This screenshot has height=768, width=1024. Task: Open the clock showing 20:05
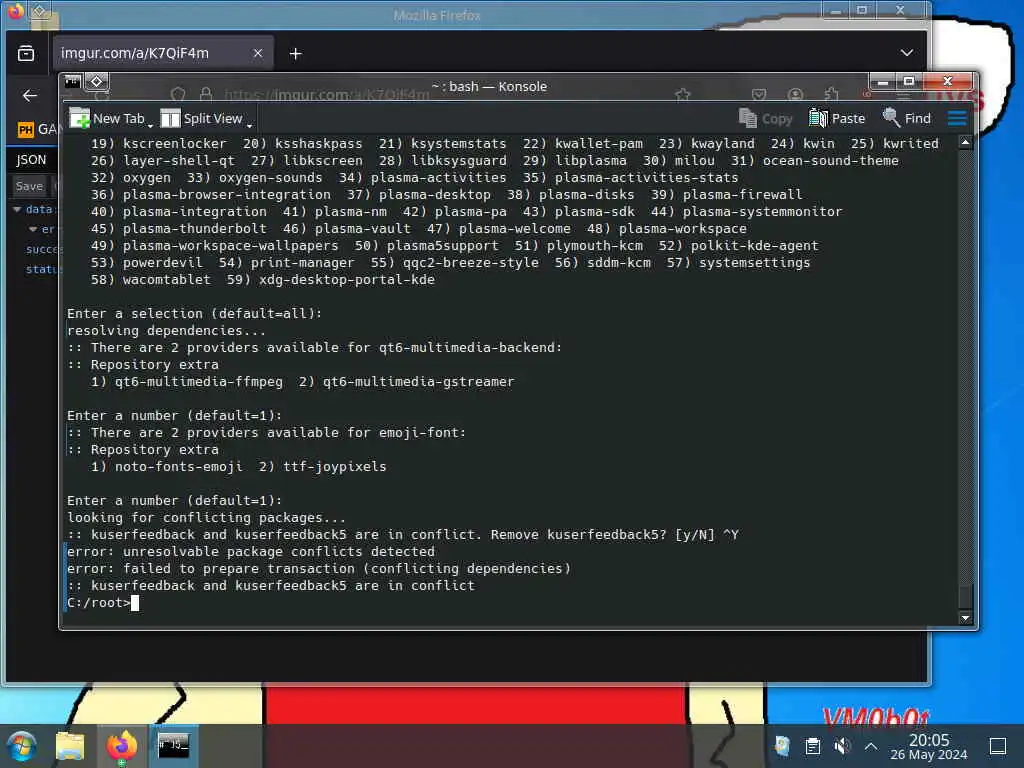(929, 746)
